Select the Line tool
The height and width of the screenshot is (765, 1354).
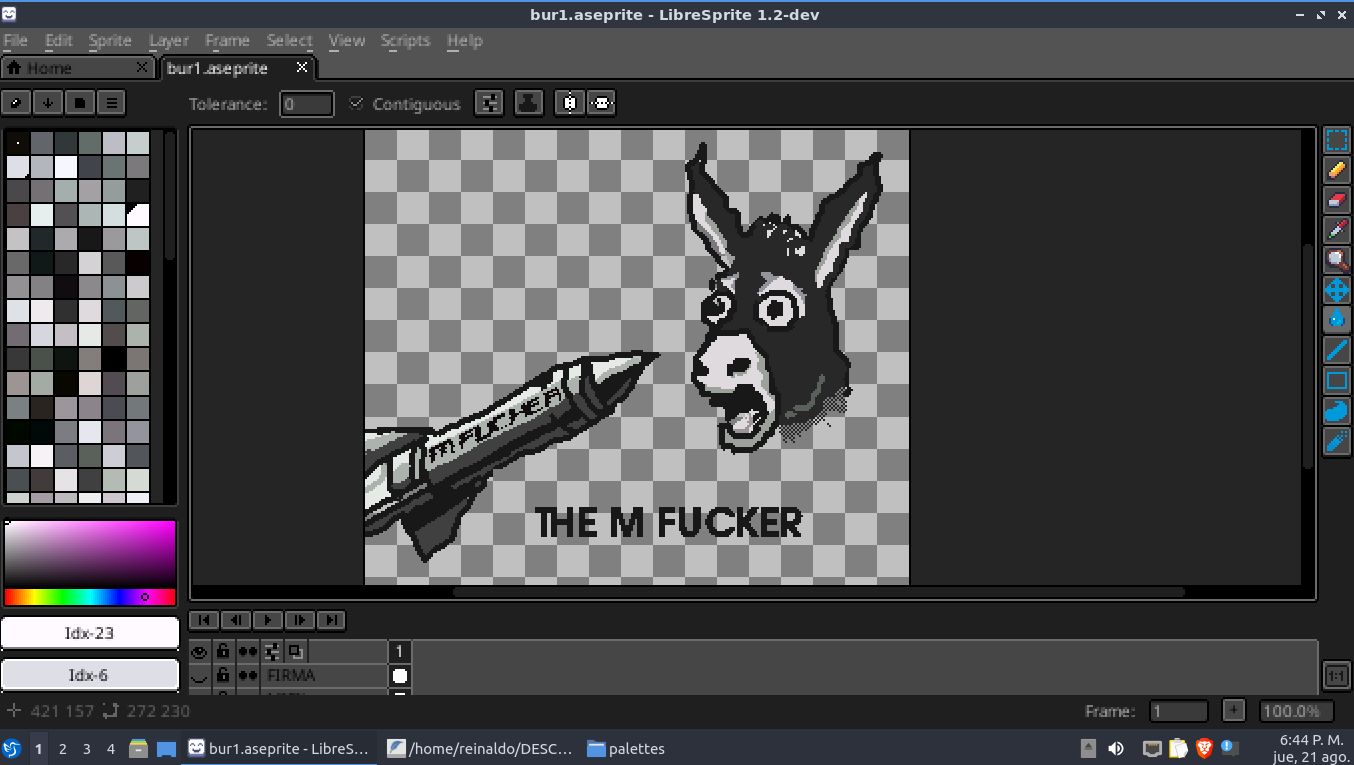1337,350
